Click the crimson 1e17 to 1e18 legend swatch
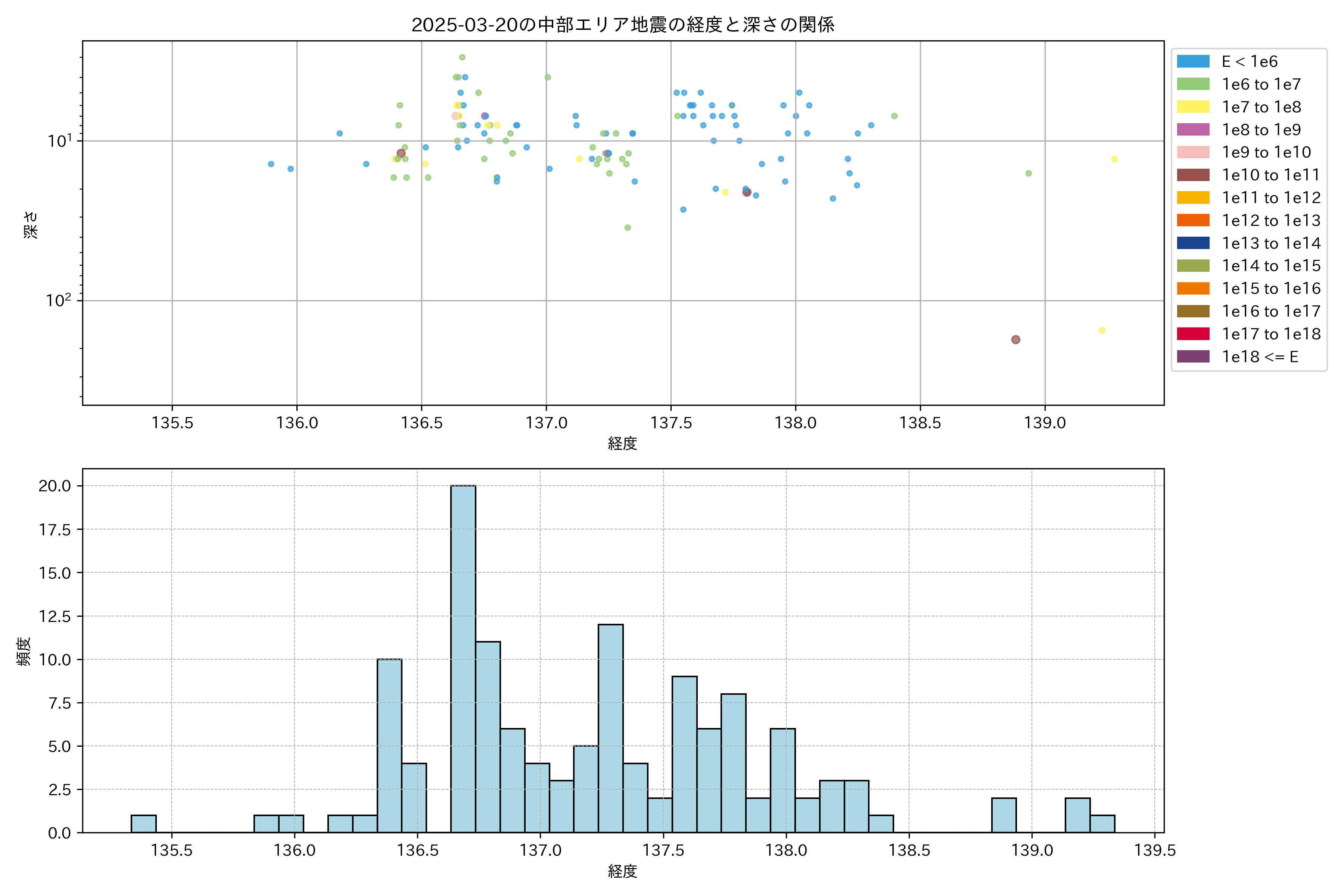This screenshot has width=1344, height=896. tap(1192, 334)
